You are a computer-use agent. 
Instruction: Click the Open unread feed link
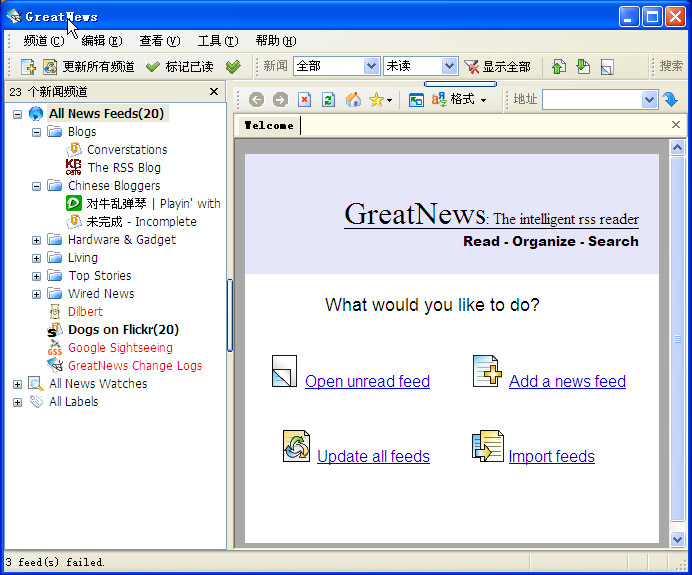coord(367,381)
